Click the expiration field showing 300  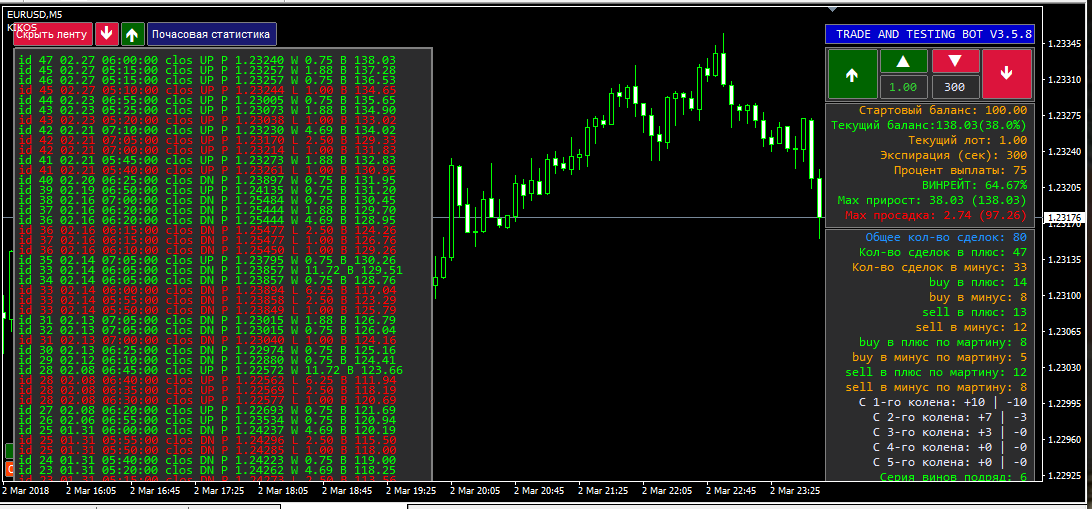(955, 87)
